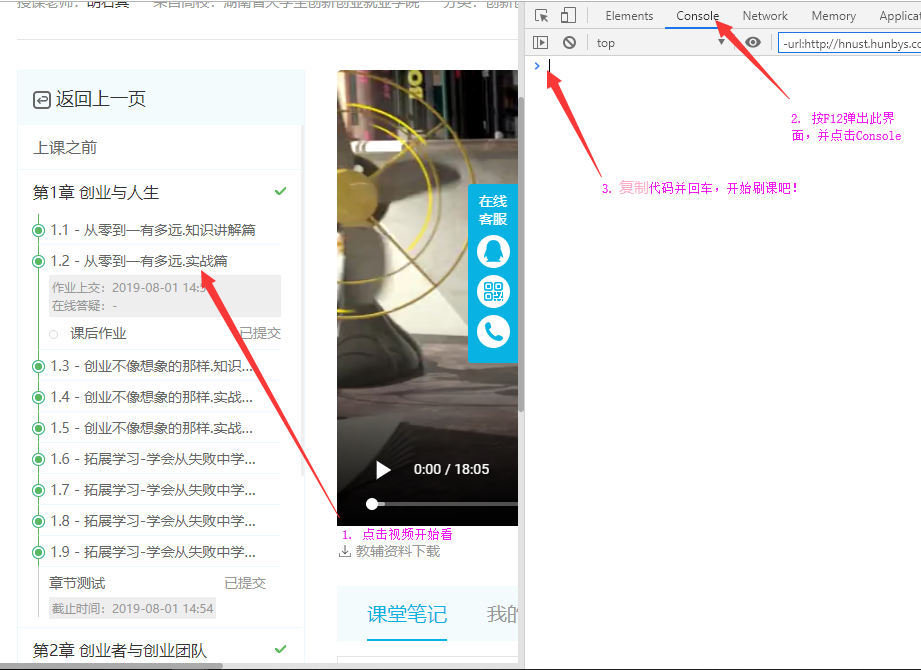
Task: Click the 第2章 completed checkmark
Action: [x=281, y=649]
